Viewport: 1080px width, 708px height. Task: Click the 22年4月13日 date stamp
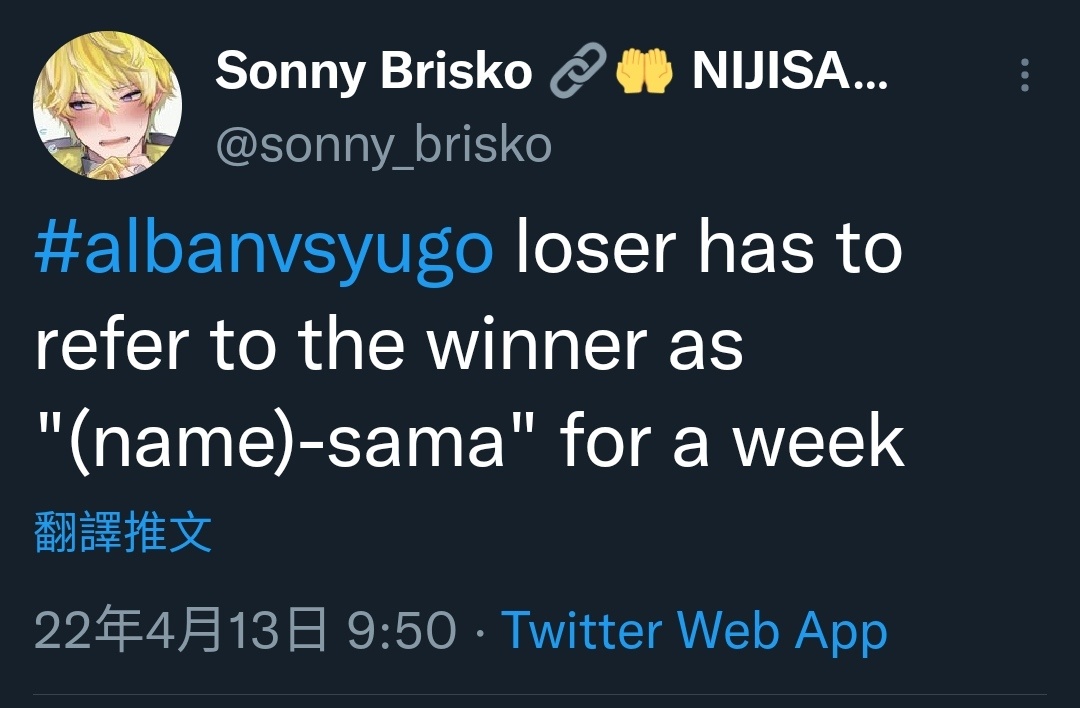tap(180, 629)
